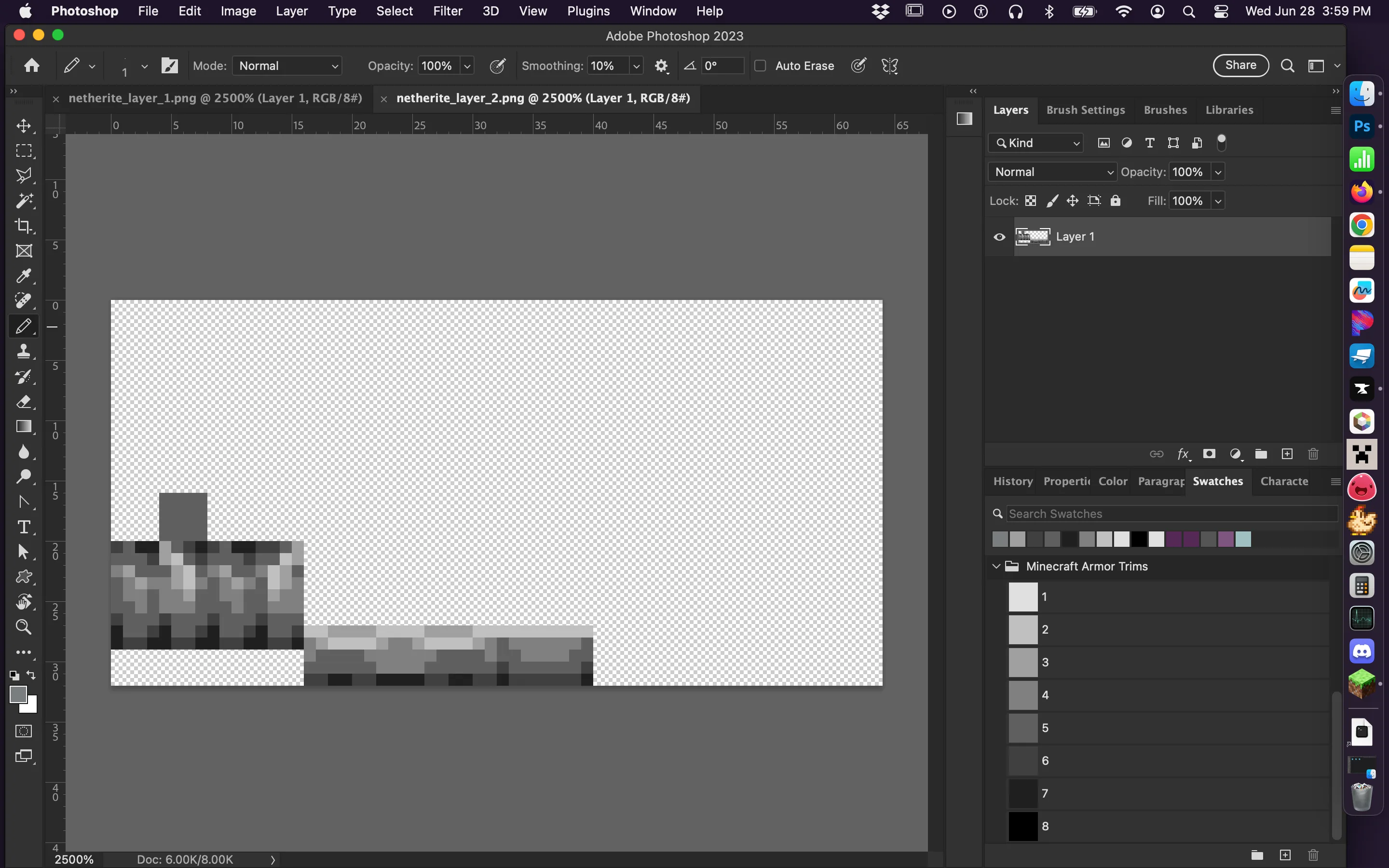
Task: Hide Layer 1 with the eye icon
Action: pos(999,237)
